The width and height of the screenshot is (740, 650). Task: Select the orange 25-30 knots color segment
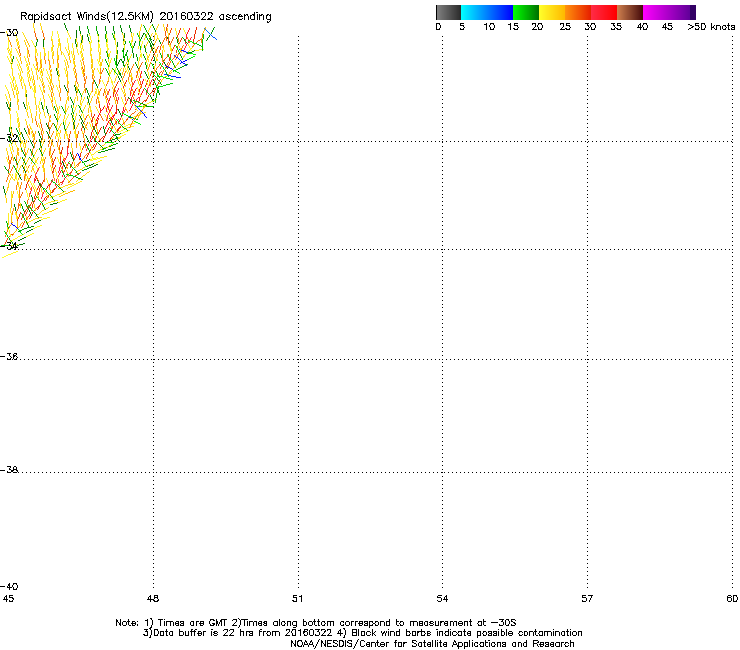click(578, 12)
